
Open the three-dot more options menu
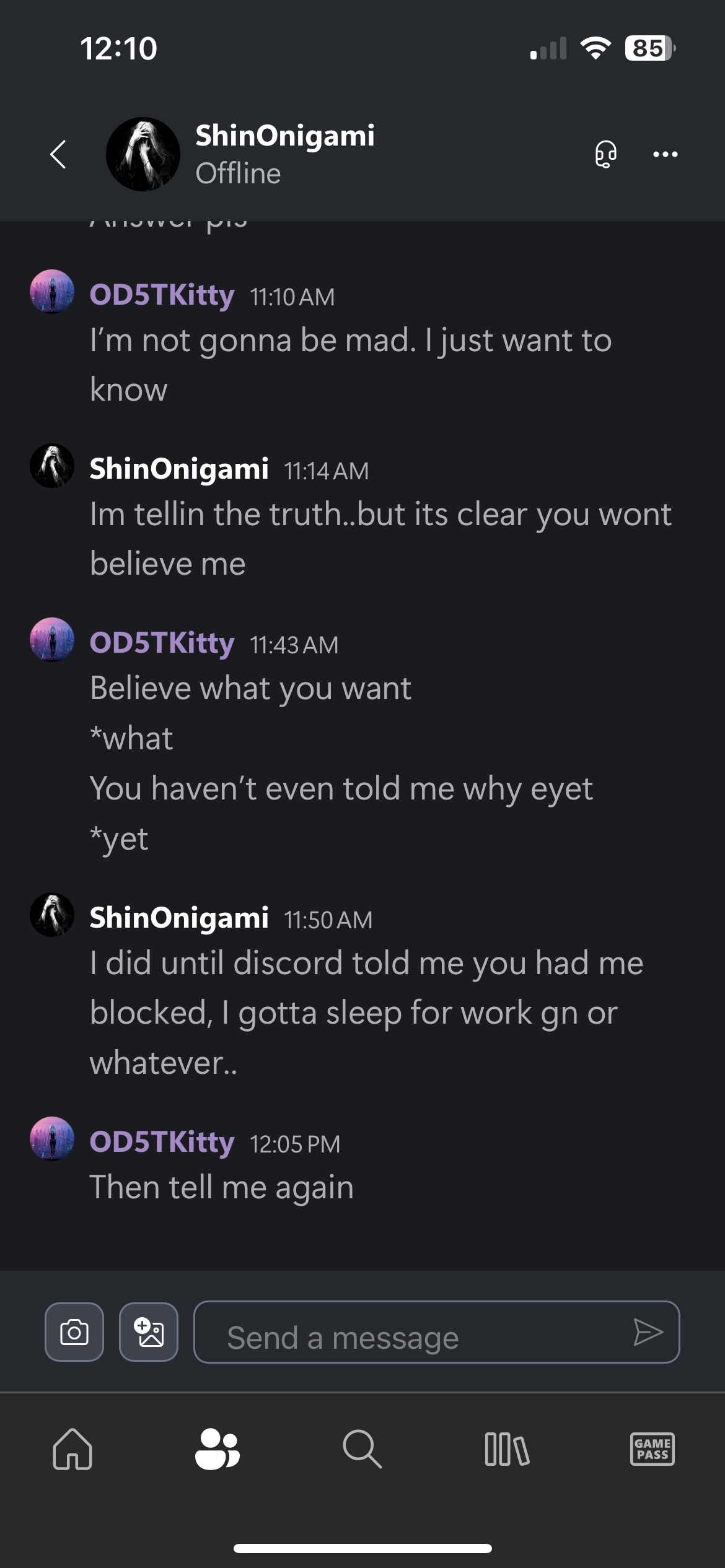pyautogui.click(x=665, y=154)
